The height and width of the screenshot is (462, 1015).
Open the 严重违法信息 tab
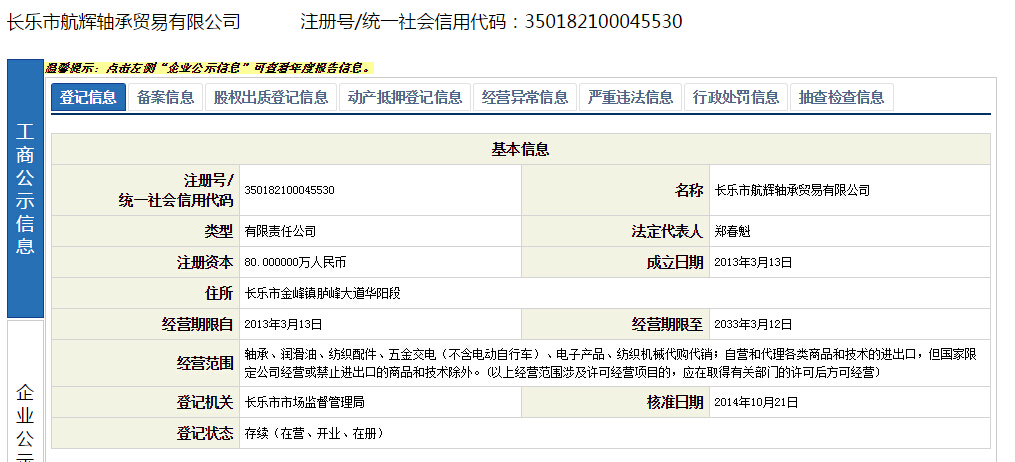click(x=631, y=97)
